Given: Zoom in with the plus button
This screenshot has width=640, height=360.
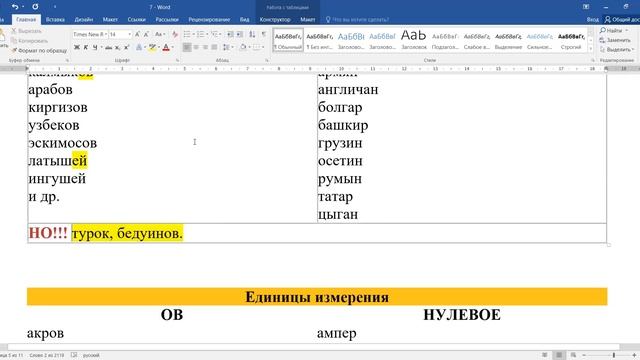Looking at the screenshot, I should [635, 355].
